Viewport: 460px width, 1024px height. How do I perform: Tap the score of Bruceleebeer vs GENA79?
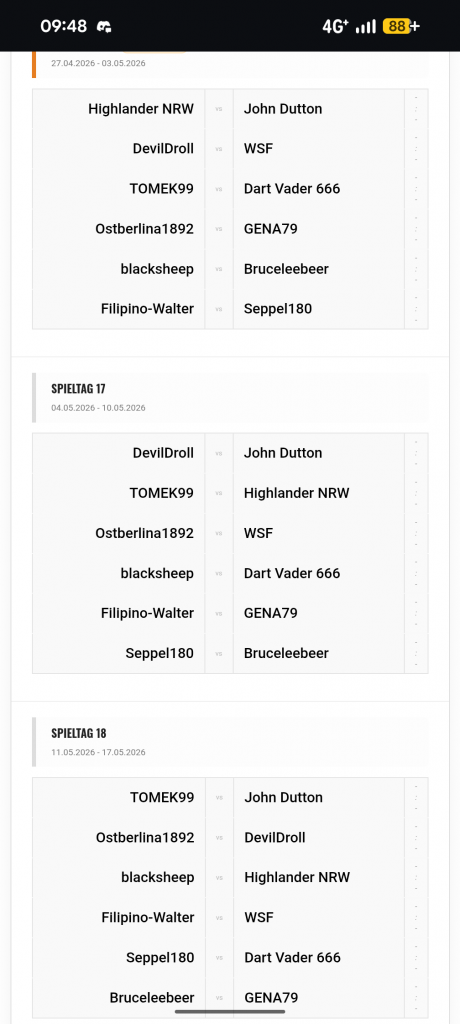coord(416,998)
